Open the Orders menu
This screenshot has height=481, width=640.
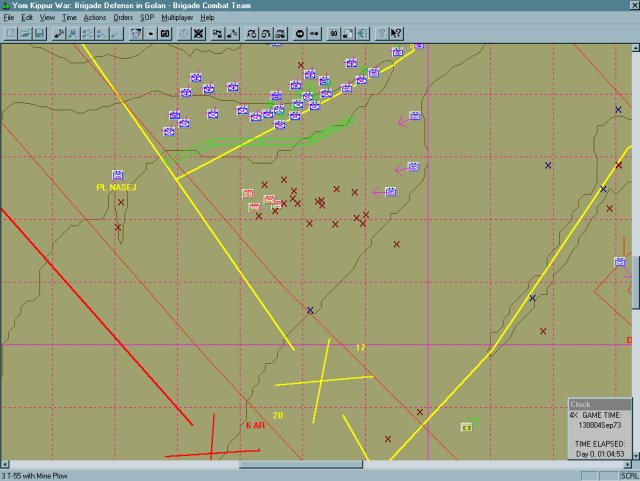pos(123,18)
